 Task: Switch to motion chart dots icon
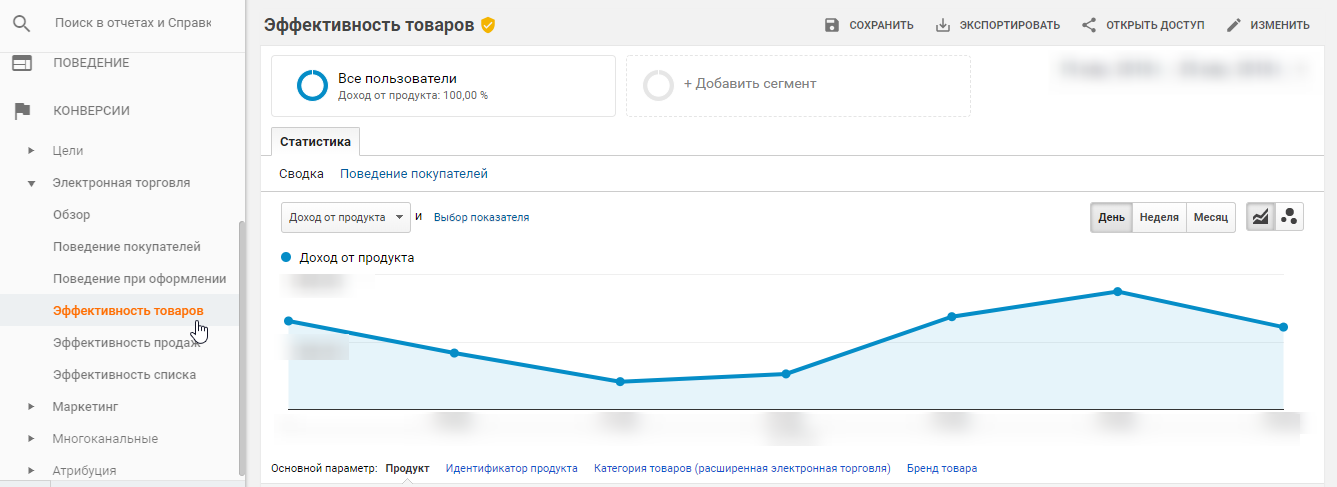[x=1289, y=217]
